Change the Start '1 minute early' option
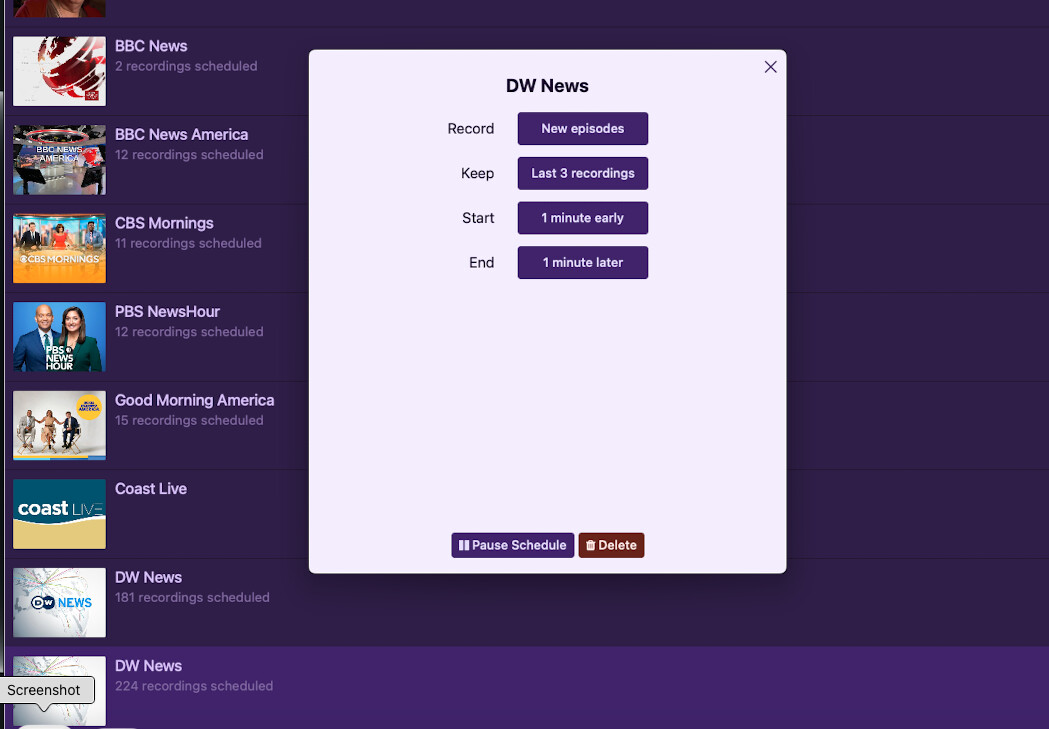This screenshot has width=1049, height=729. pyautogui.click(x=582, y=218)
